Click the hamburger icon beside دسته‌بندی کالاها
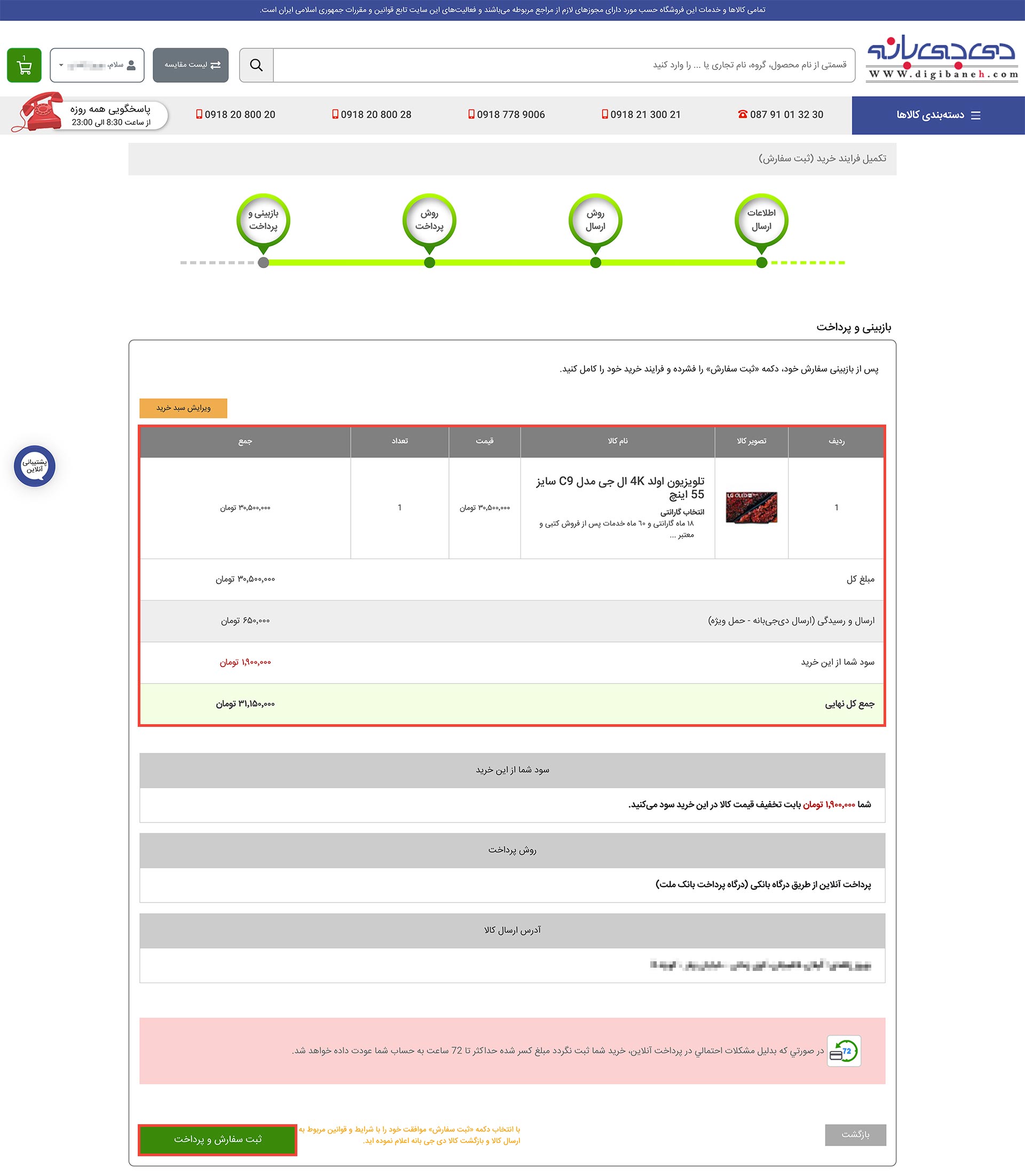 click(975, 114)
